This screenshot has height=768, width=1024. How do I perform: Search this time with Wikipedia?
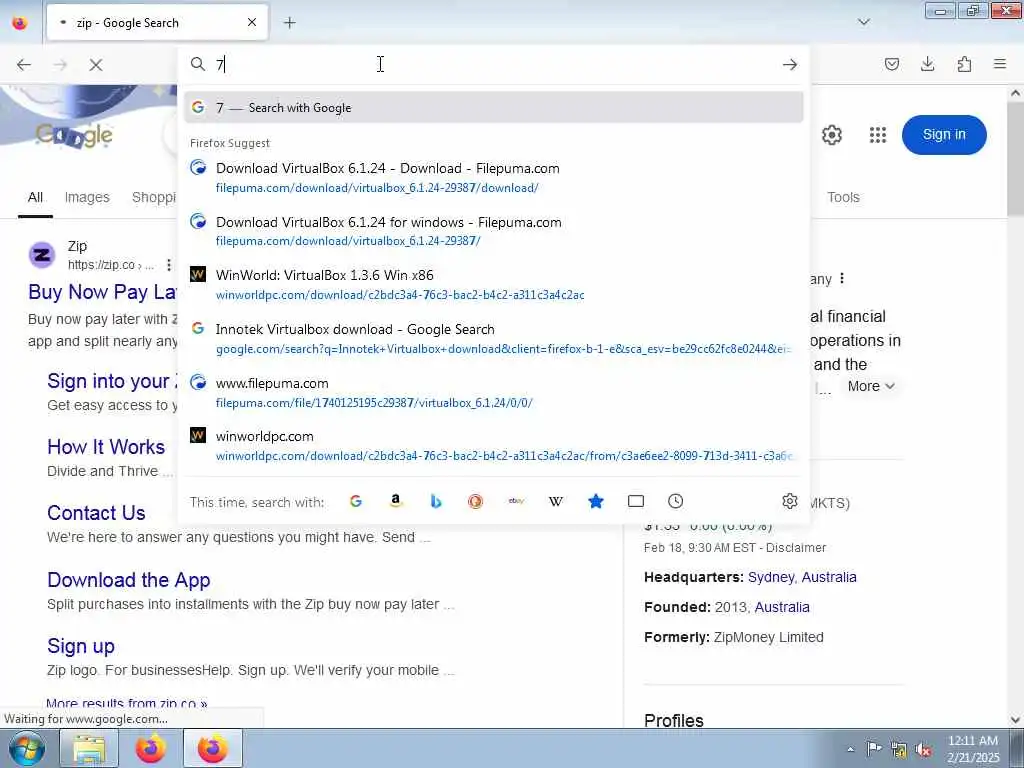tap(556, 501)
